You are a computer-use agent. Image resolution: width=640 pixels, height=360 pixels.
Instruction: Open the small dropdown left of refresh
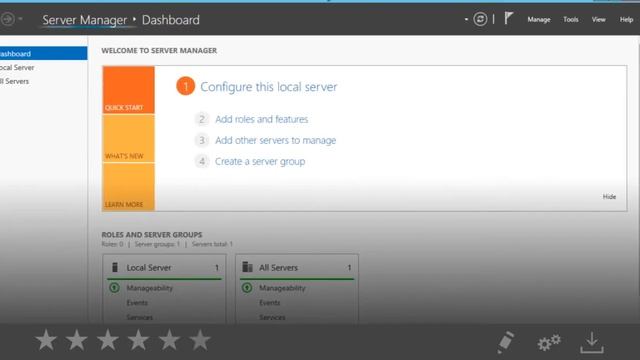(466, 20)
